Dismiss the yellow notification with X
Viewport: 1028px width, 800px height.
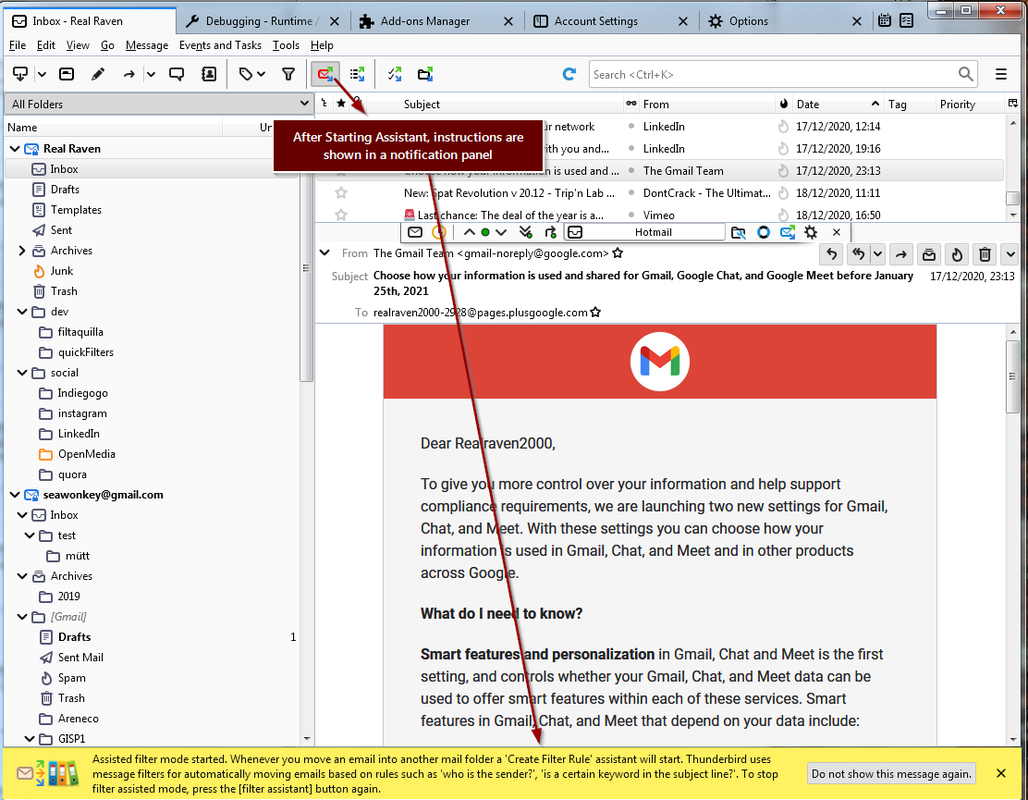1001,774
